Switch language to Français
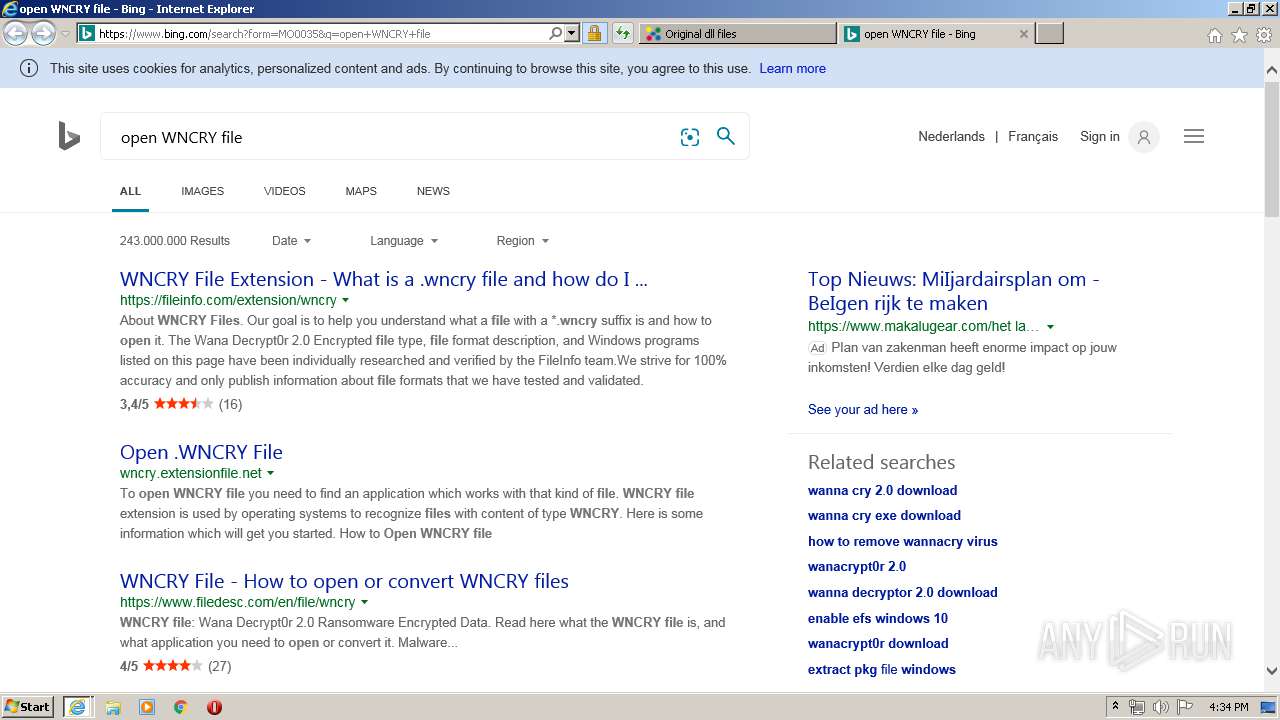The height and width of the screenshot is (720, 1280). 1033,136
